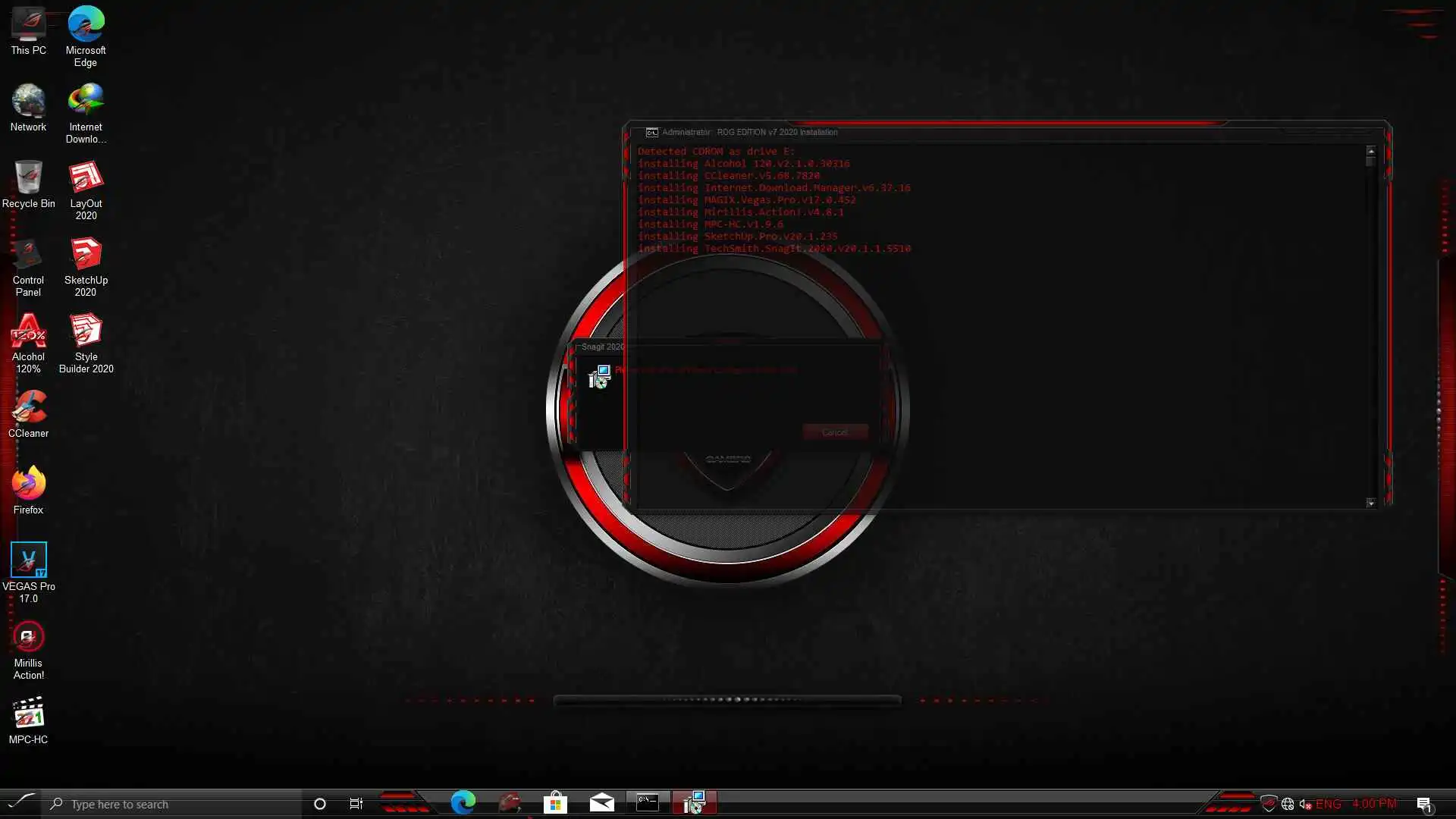Viewport: 1456px width, 819px height.
Task: Switch to the command prompt taskbar button
Action: 647,802
